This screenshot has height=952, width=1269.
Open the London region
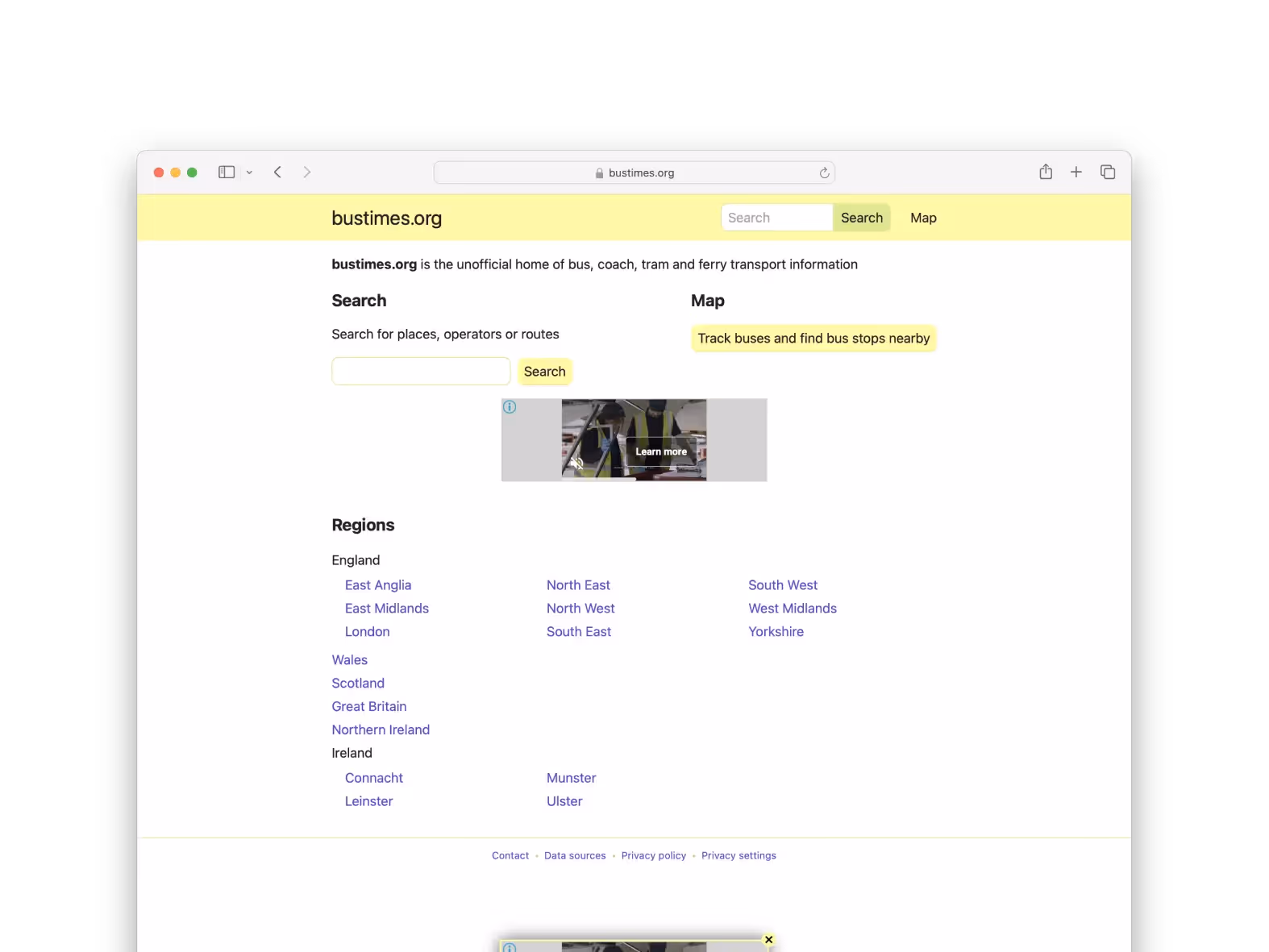(x=368, y=632)
